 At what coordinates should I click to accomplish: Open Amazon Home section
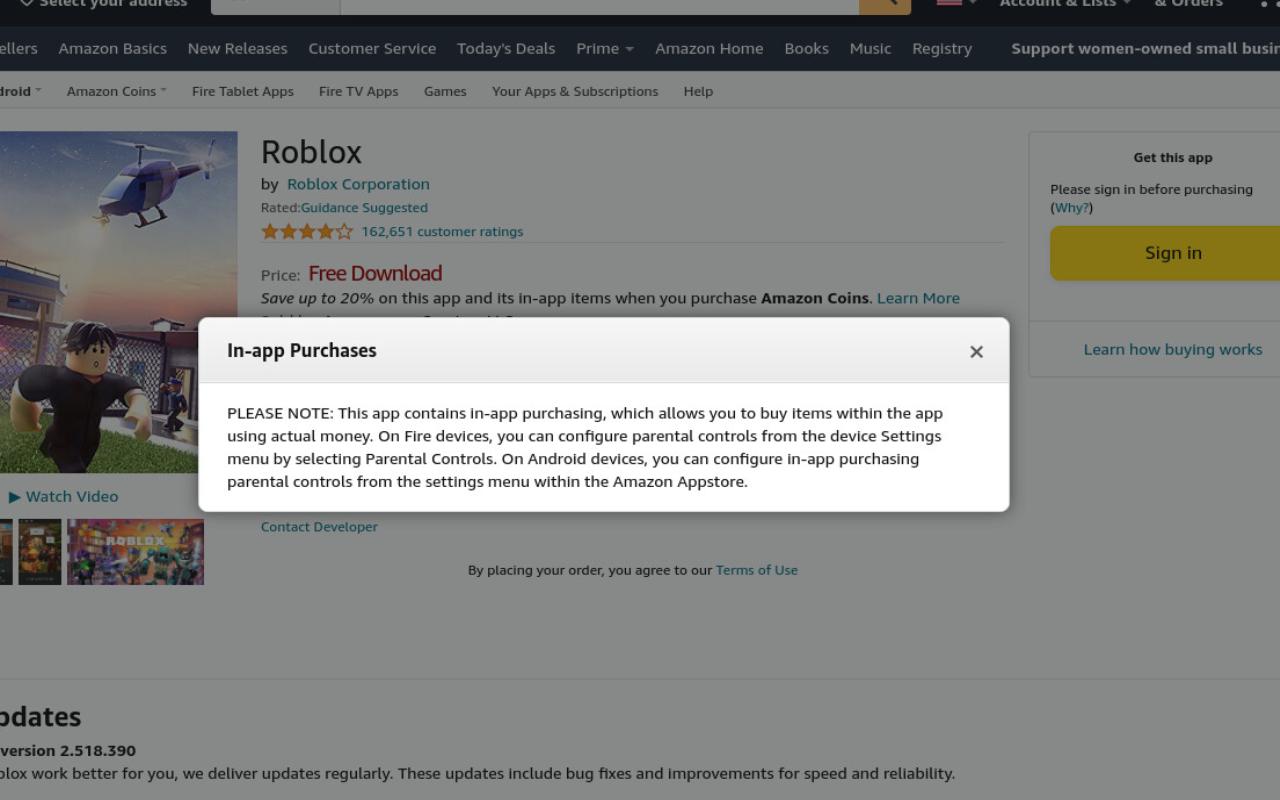(x=709, y=48)
